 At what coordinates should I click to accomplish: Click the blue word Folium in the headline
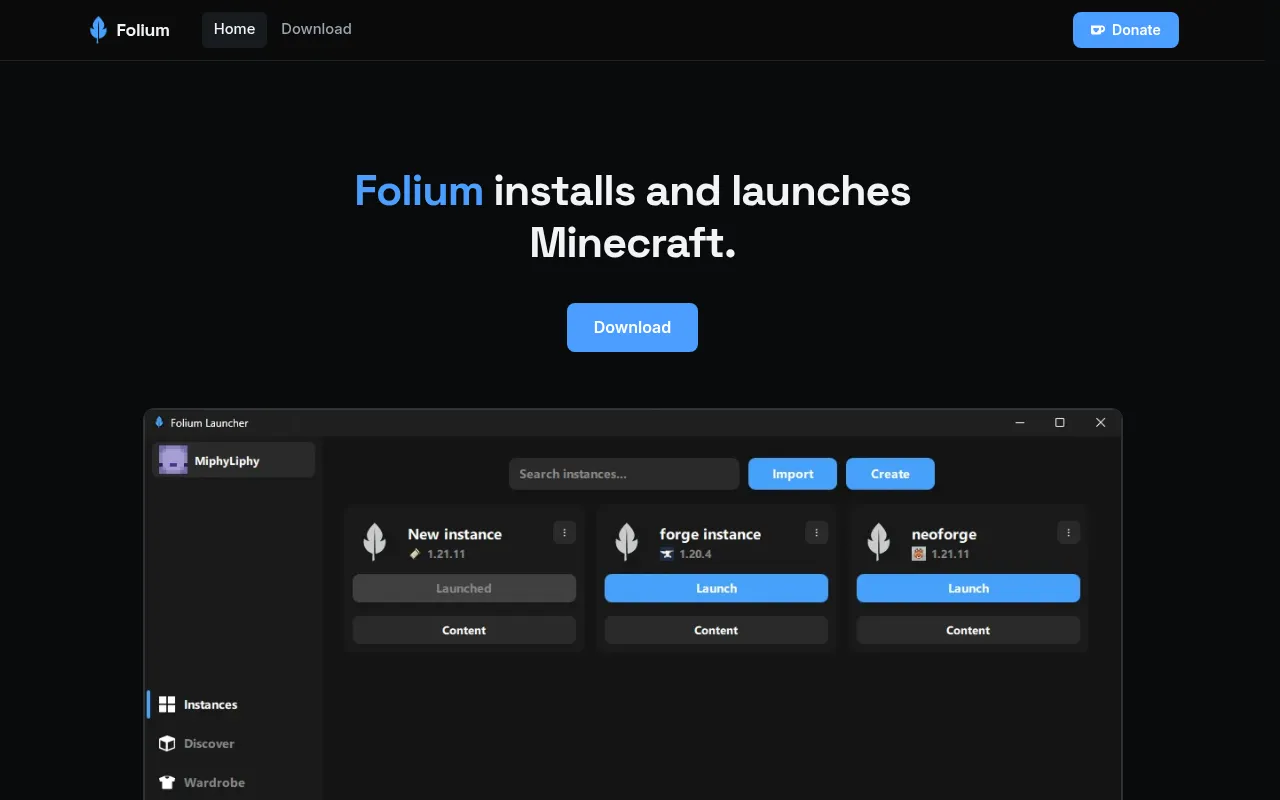(x=418, y=190)
